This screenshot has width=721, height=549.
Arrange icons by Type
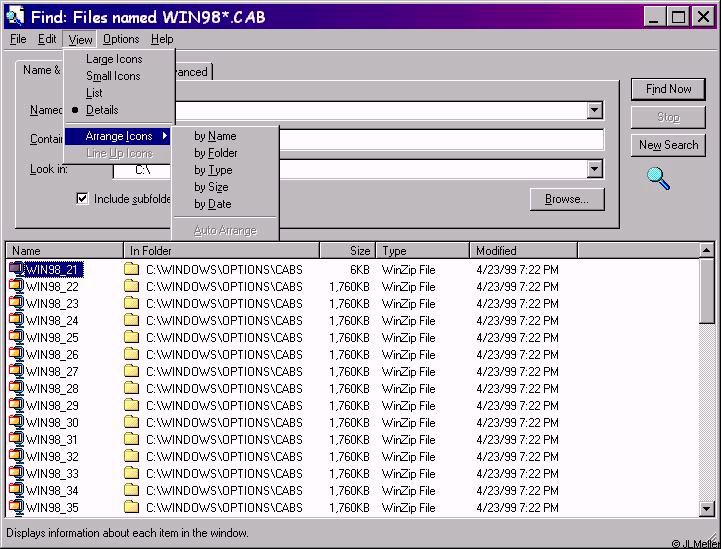click(x=213, y=170)
